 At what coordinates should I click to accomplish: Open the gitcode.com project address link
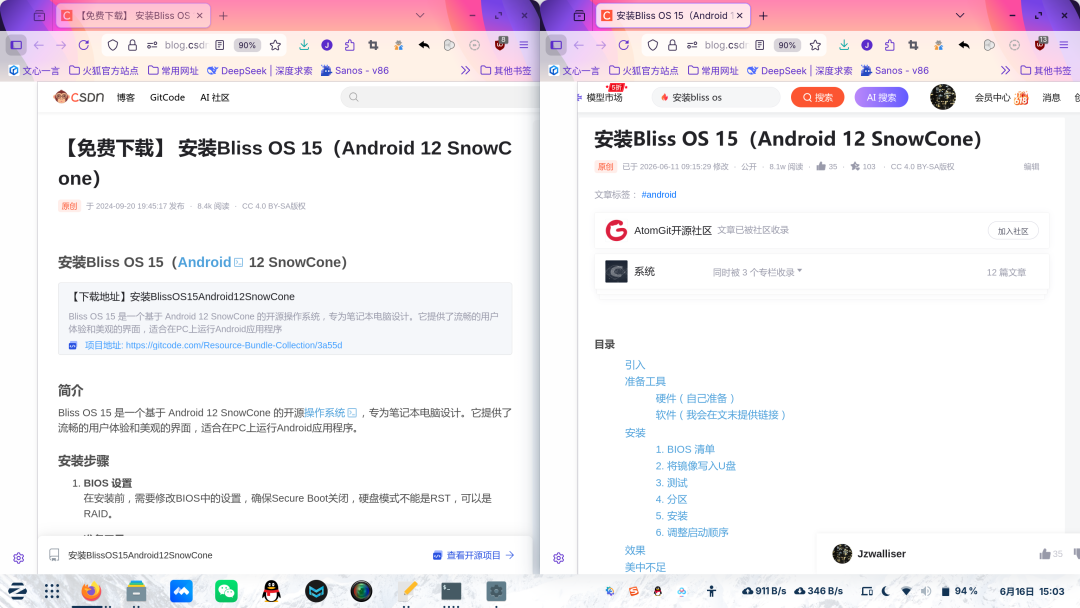[233, 345]
